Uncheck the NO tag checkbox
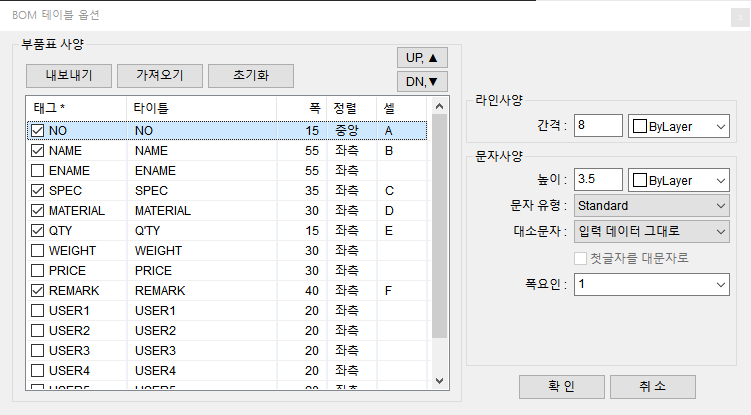Image resolution: width=751 pixels, height=415 pixels. 37,131
